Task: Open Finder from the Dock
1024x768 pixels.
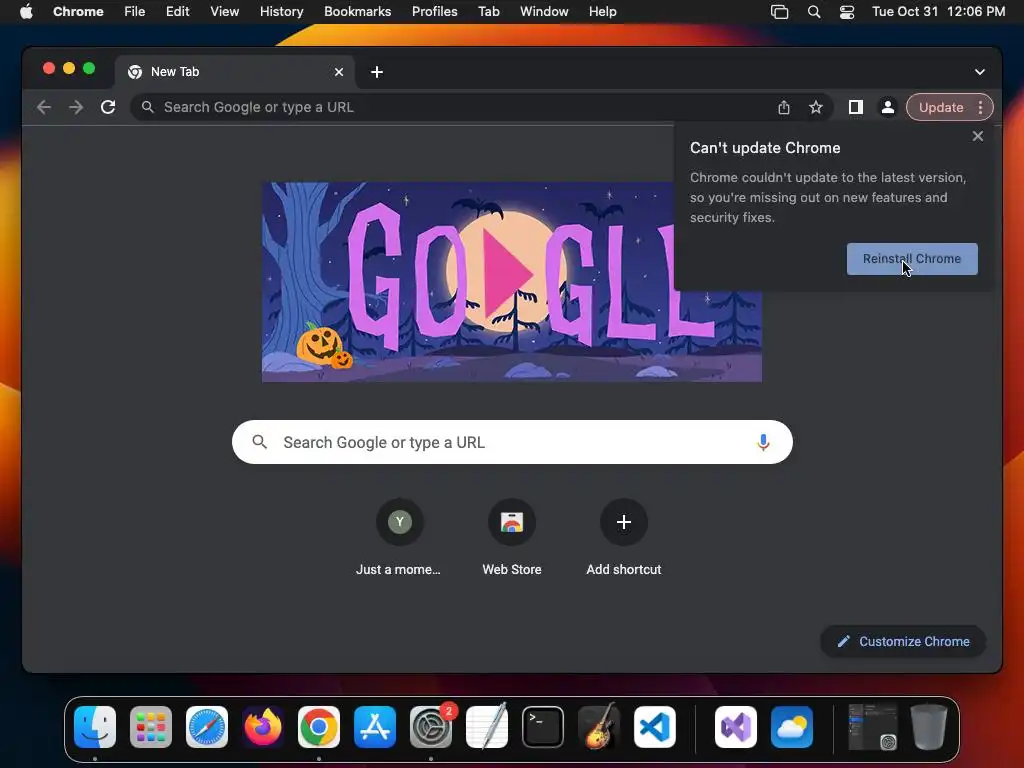Action: 95,727
